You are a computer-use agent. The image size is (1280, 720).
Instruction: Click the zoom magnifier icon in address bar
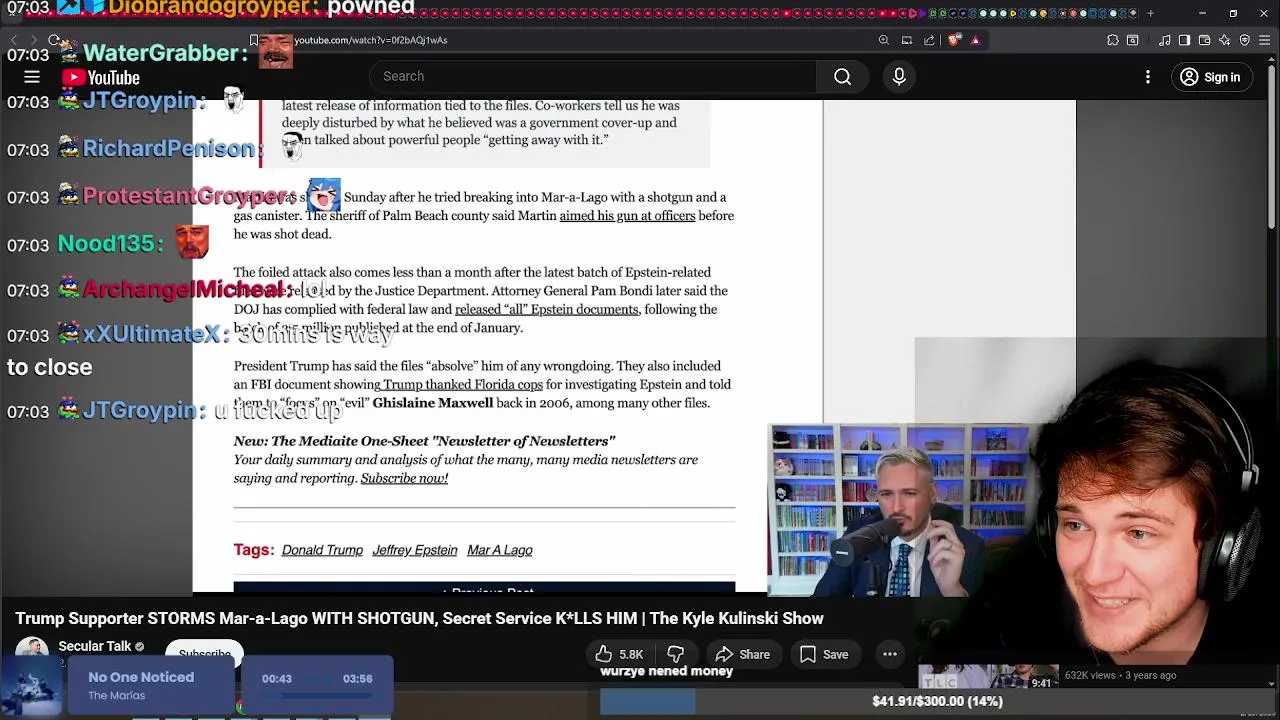[x=884, y=40]
